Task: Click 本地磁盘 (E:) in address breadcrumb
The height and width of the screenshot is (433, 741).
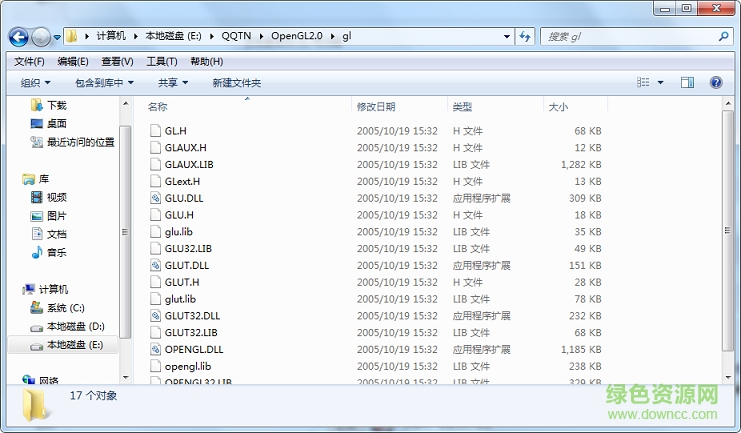Action: pos(173,36)
